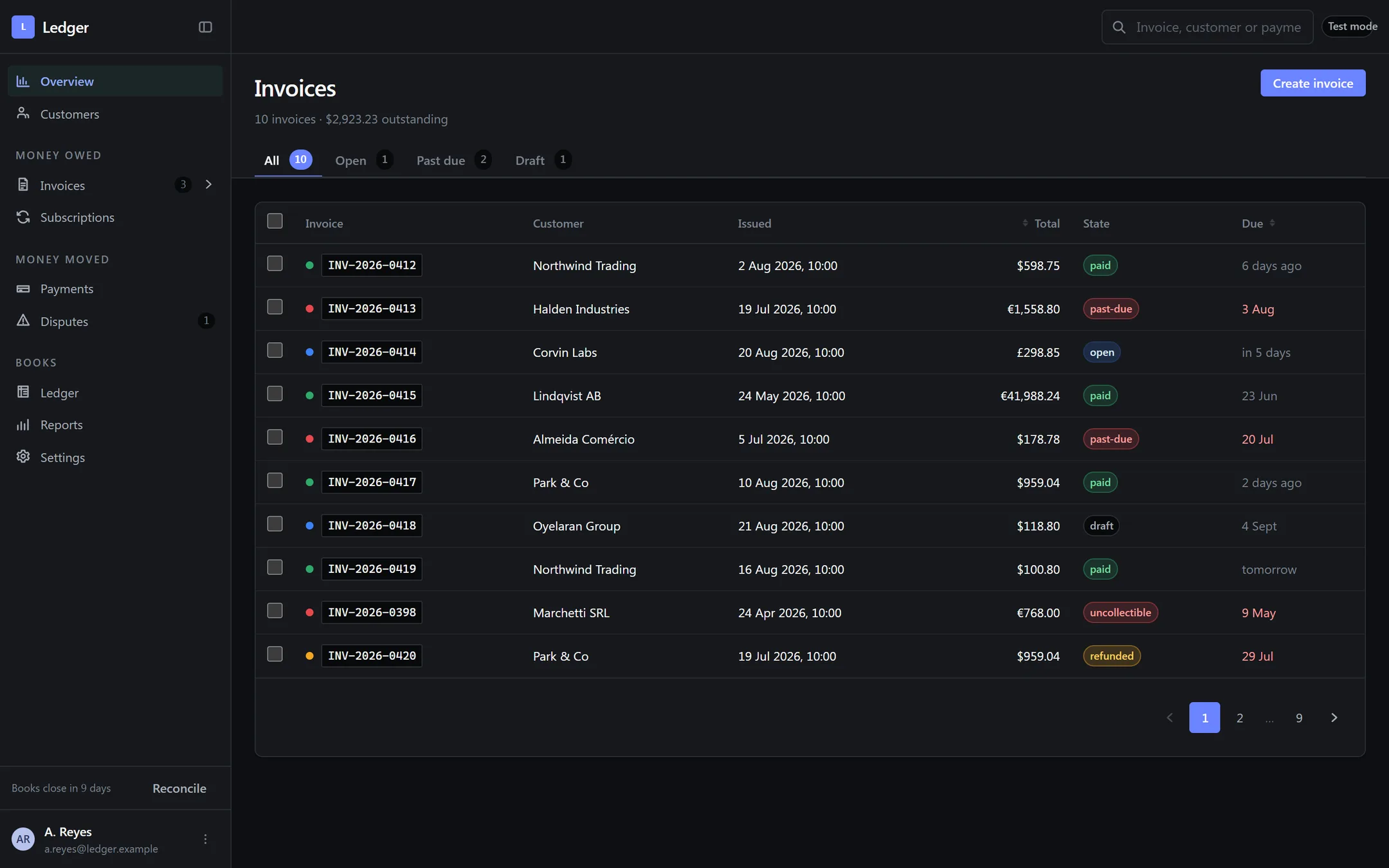This screenshot has width=1389, height=868.
Task: Select the checkbox for INV-2026-0416
Action: tap(275, 437)
